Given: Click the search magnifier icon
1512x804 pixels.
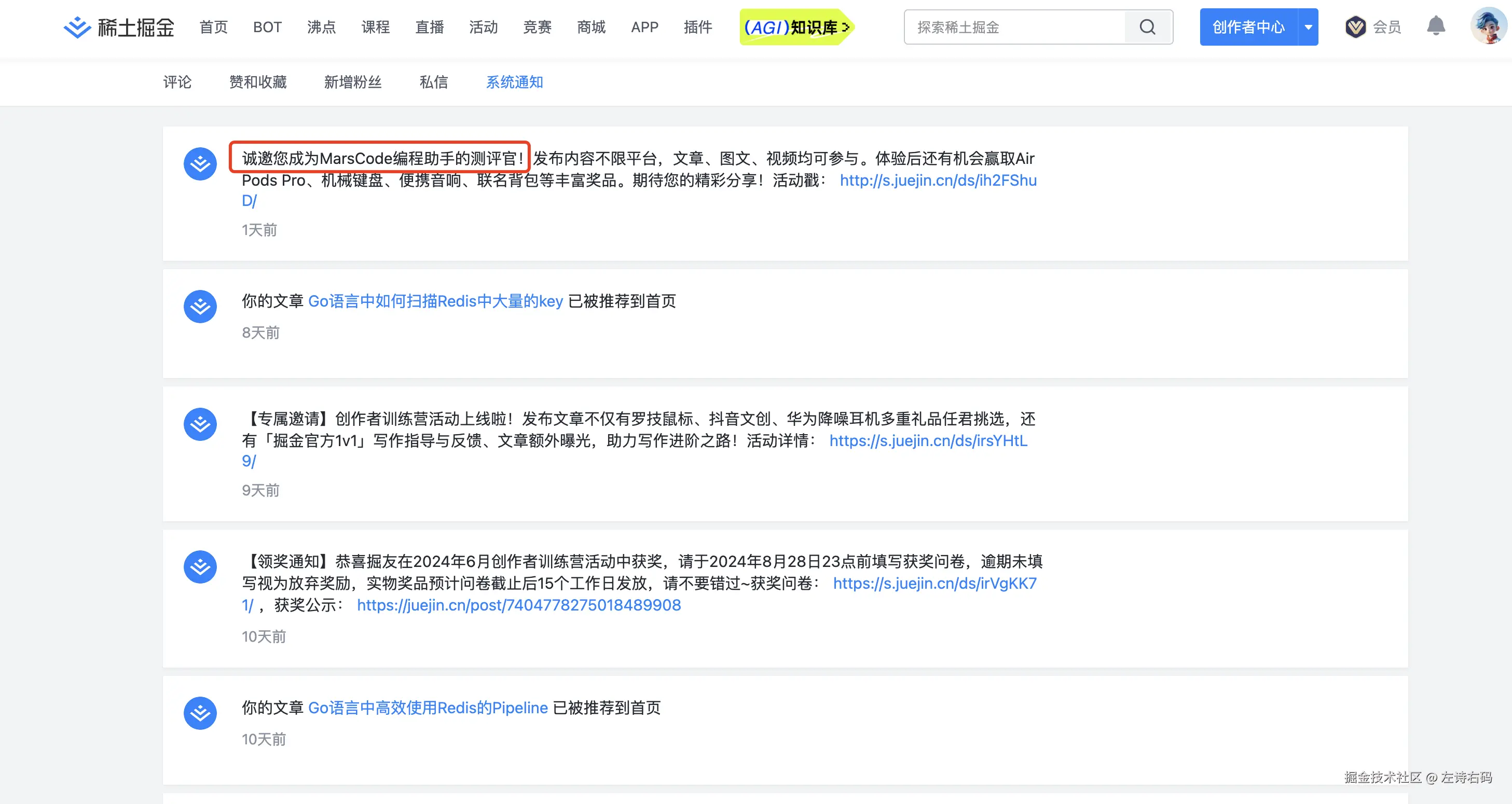Looking at the screenshot, I should click(1148, 27).
